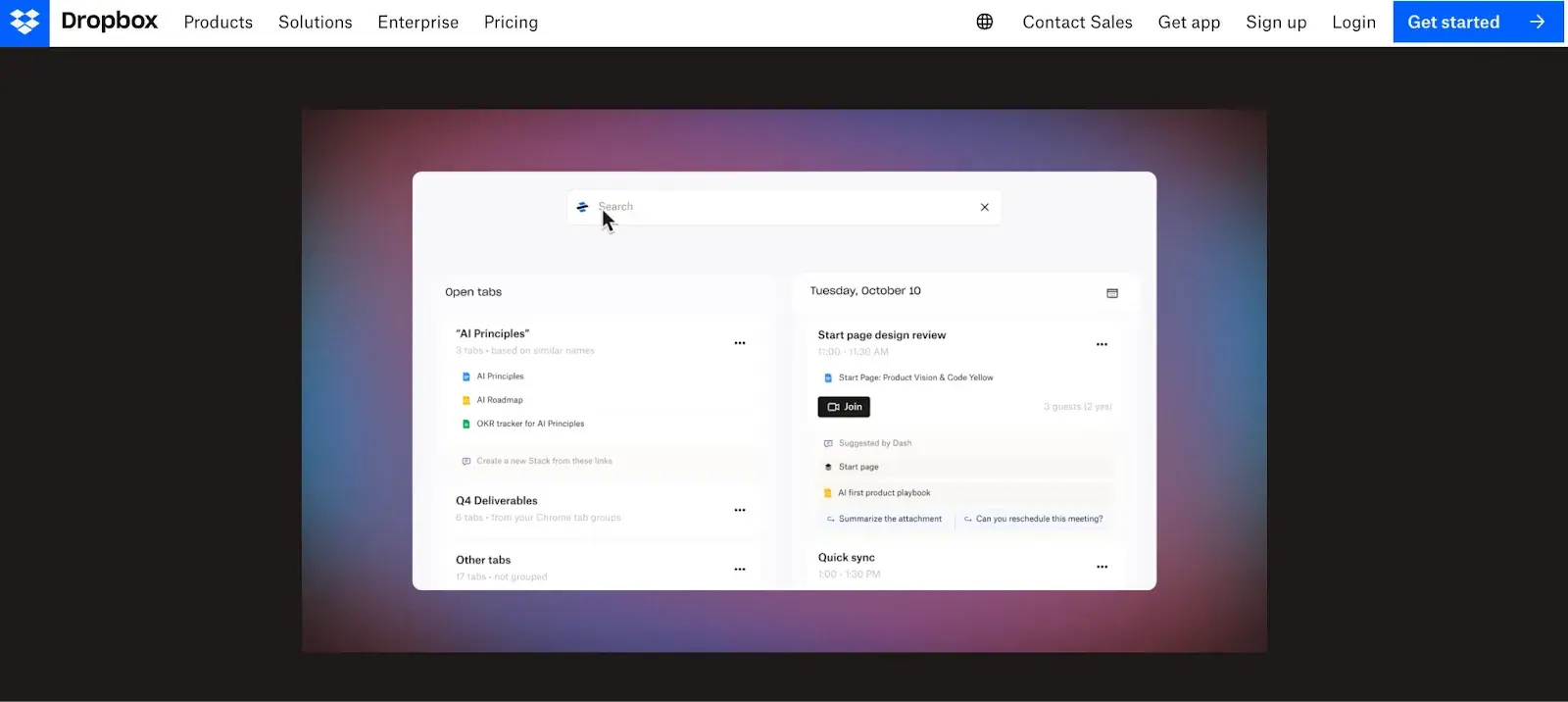The width and height of the screenshot is (1568, 702).
Task: Open the AI Roadmap tab entry
Action: pos(500,400)
